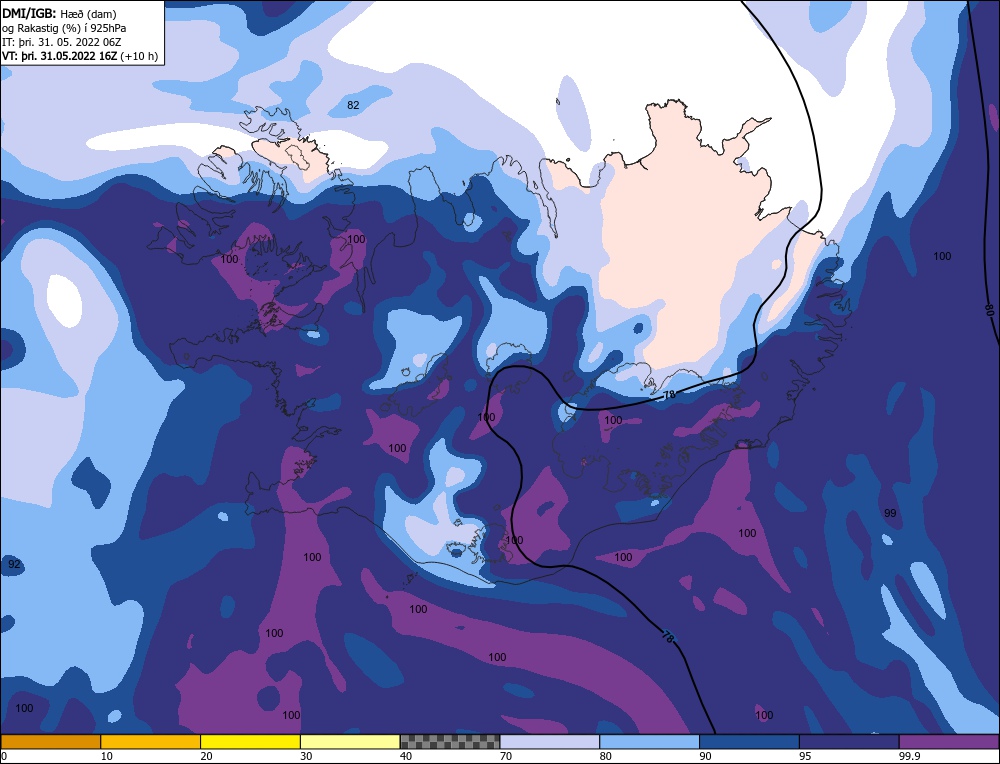The height and width of the screenshot is (764, 1000).
Task: Click the purple legend swatch above 99.9
Action: coord(949,741)
